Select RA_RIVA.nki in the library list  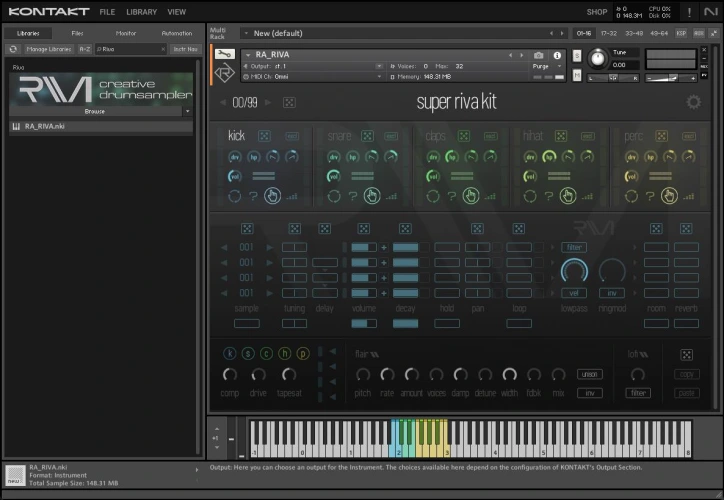point(45,127)
